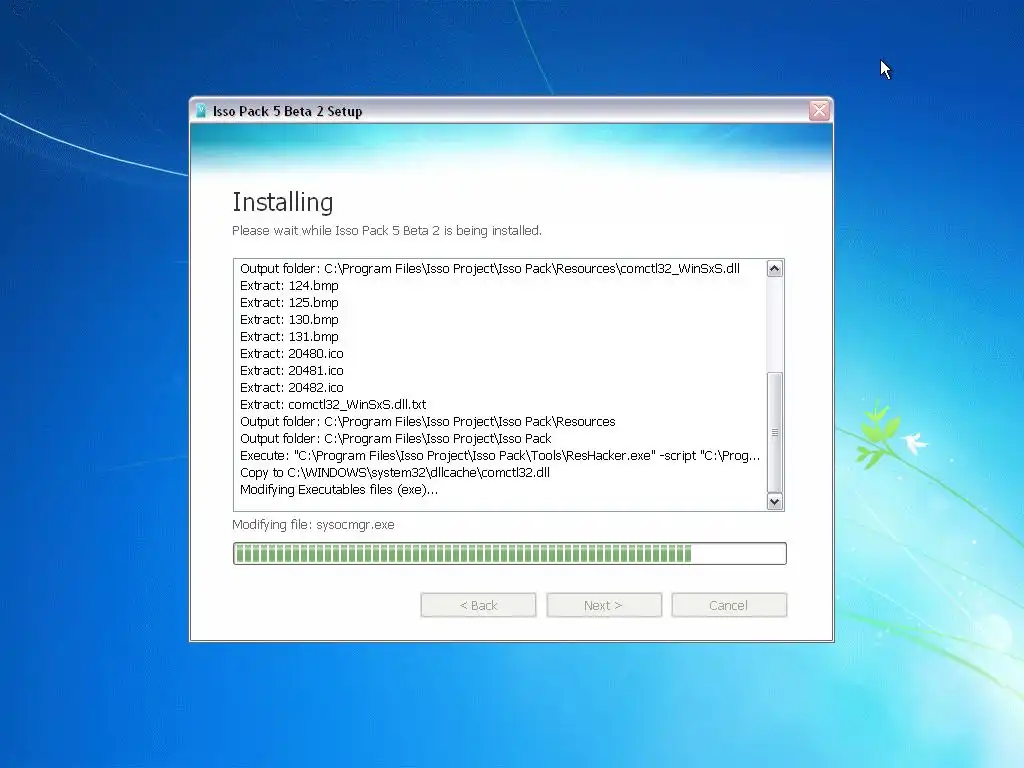The width and height of the screenshot is (1024, 768).
Task: Select the 'Modifying Executables files (exe)...' line
Action: [x=339, y=489]
